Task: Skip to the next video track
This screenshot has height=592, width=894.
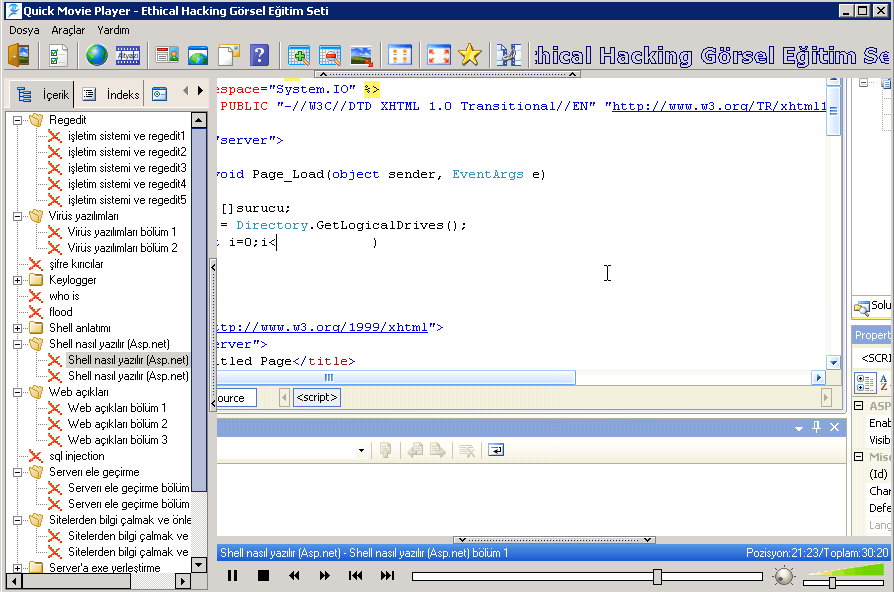Action: [387, 576]
